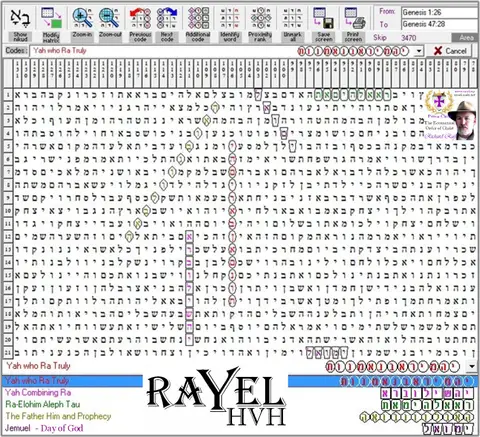Select 'Jemuel - Day of God' entry
Screen dimensions: 480x437
[x=44, y=428]
